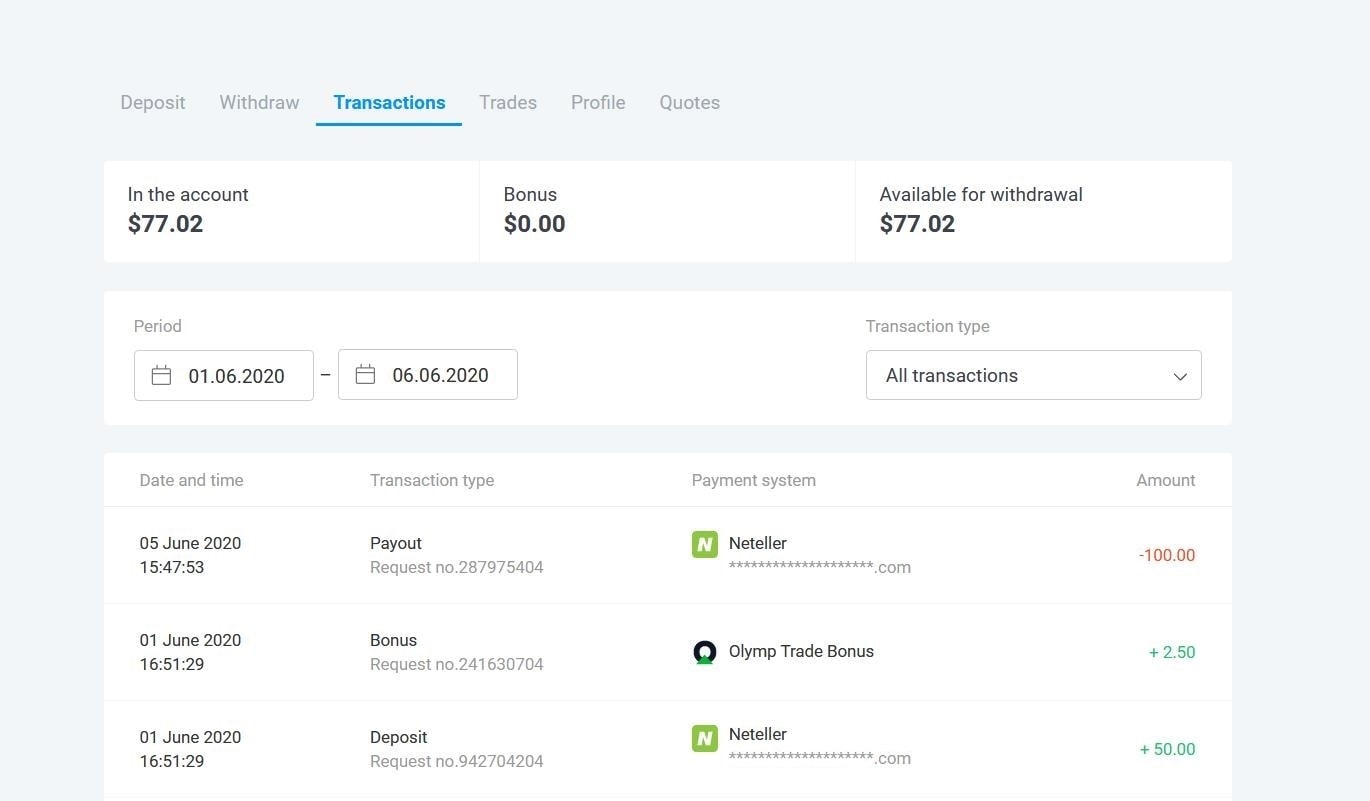Click Request no.942704204
The width and height of the screenshot is (1370, 801).
(457, 761)
